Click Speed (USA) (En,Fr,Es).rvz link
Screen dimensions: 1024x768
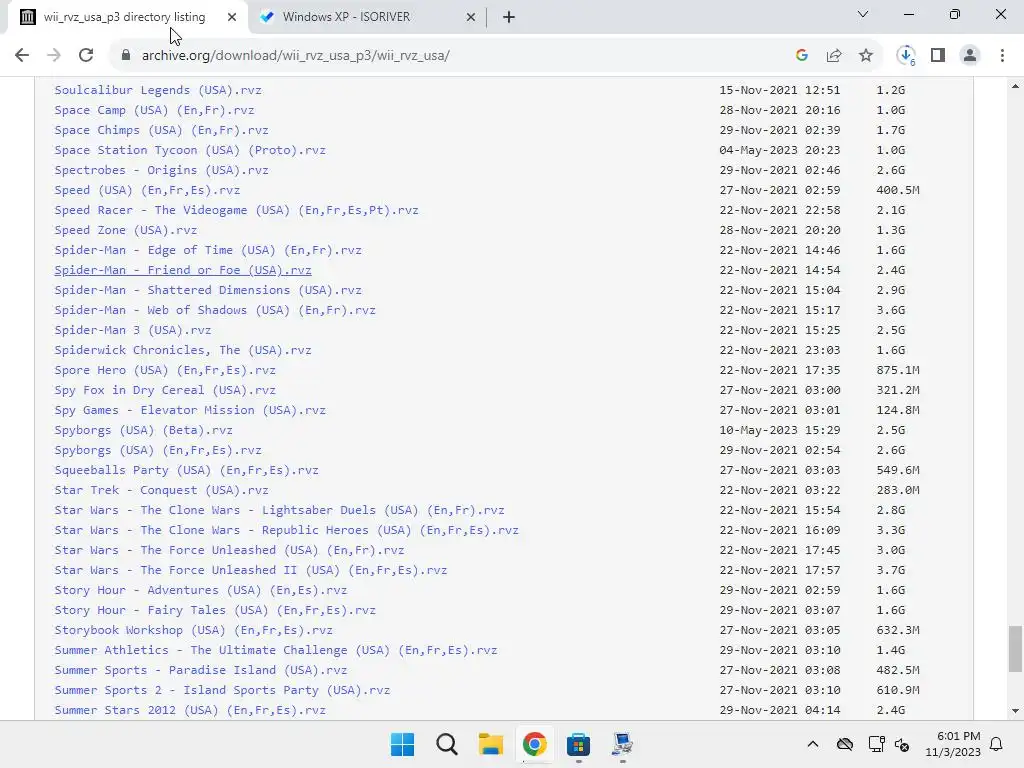point(147,190)
